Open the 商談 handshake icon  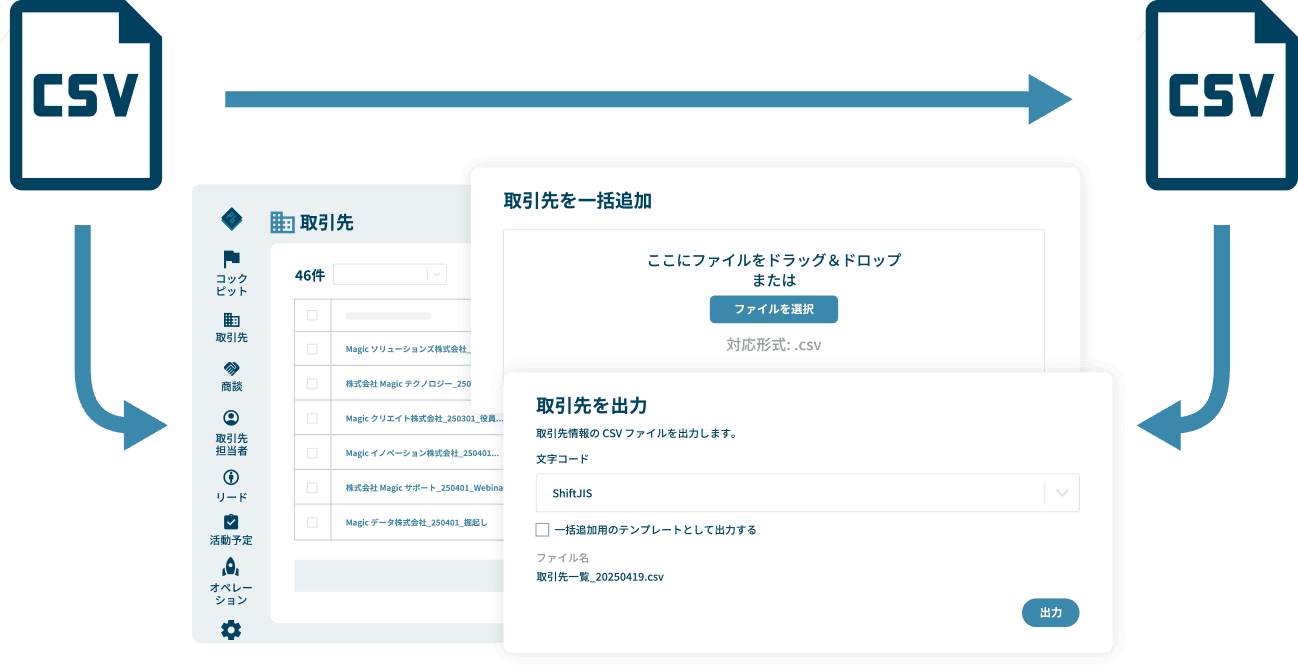(x=231, y=369)
